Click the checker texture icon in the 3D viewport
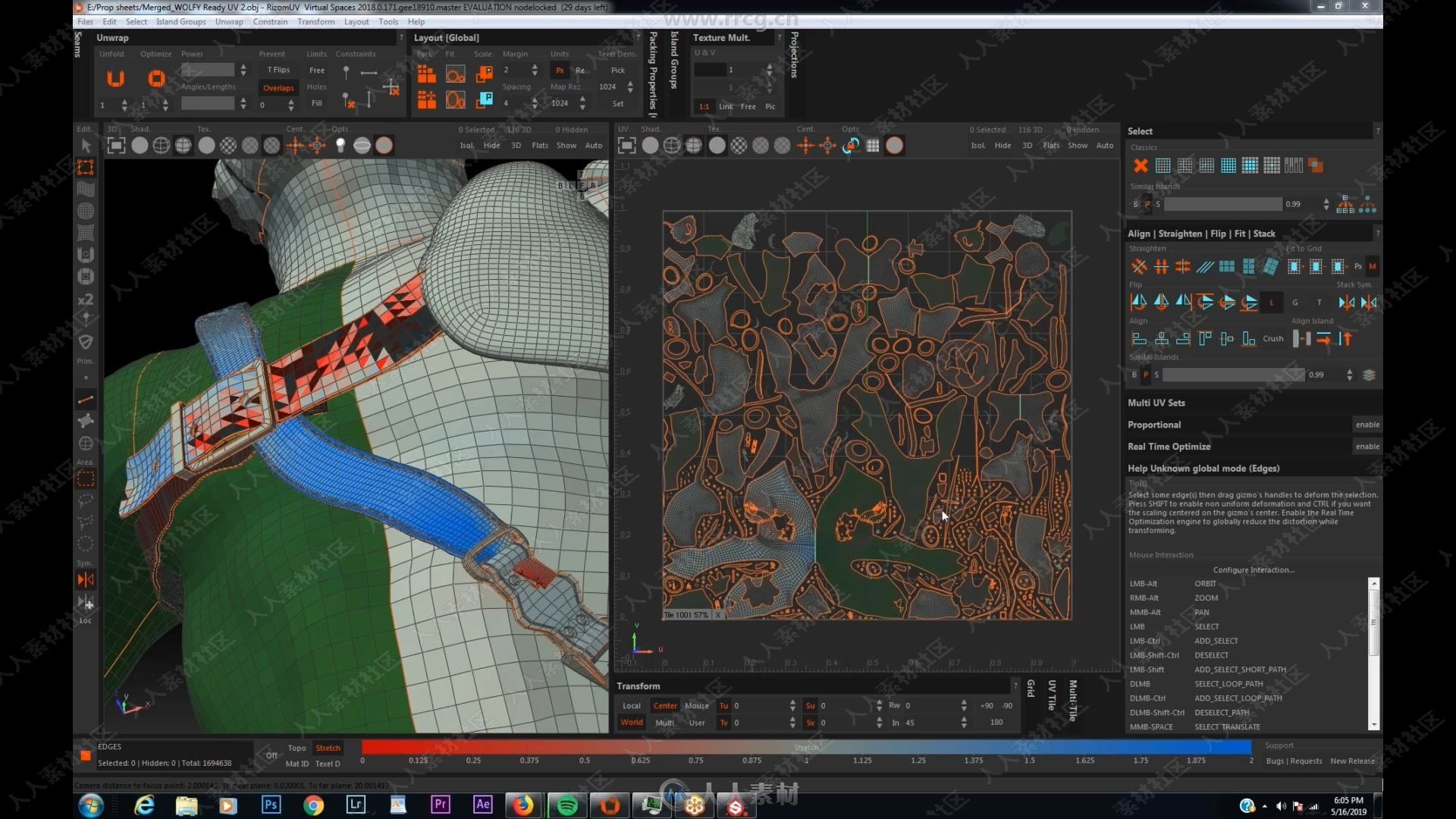 [228, 146]
